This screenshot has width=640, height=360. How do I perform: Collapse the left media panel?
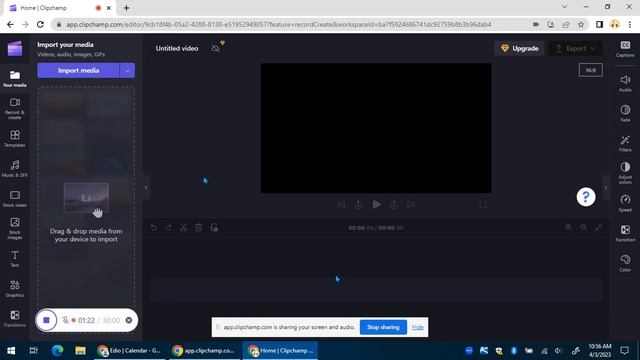click(146, 188)
